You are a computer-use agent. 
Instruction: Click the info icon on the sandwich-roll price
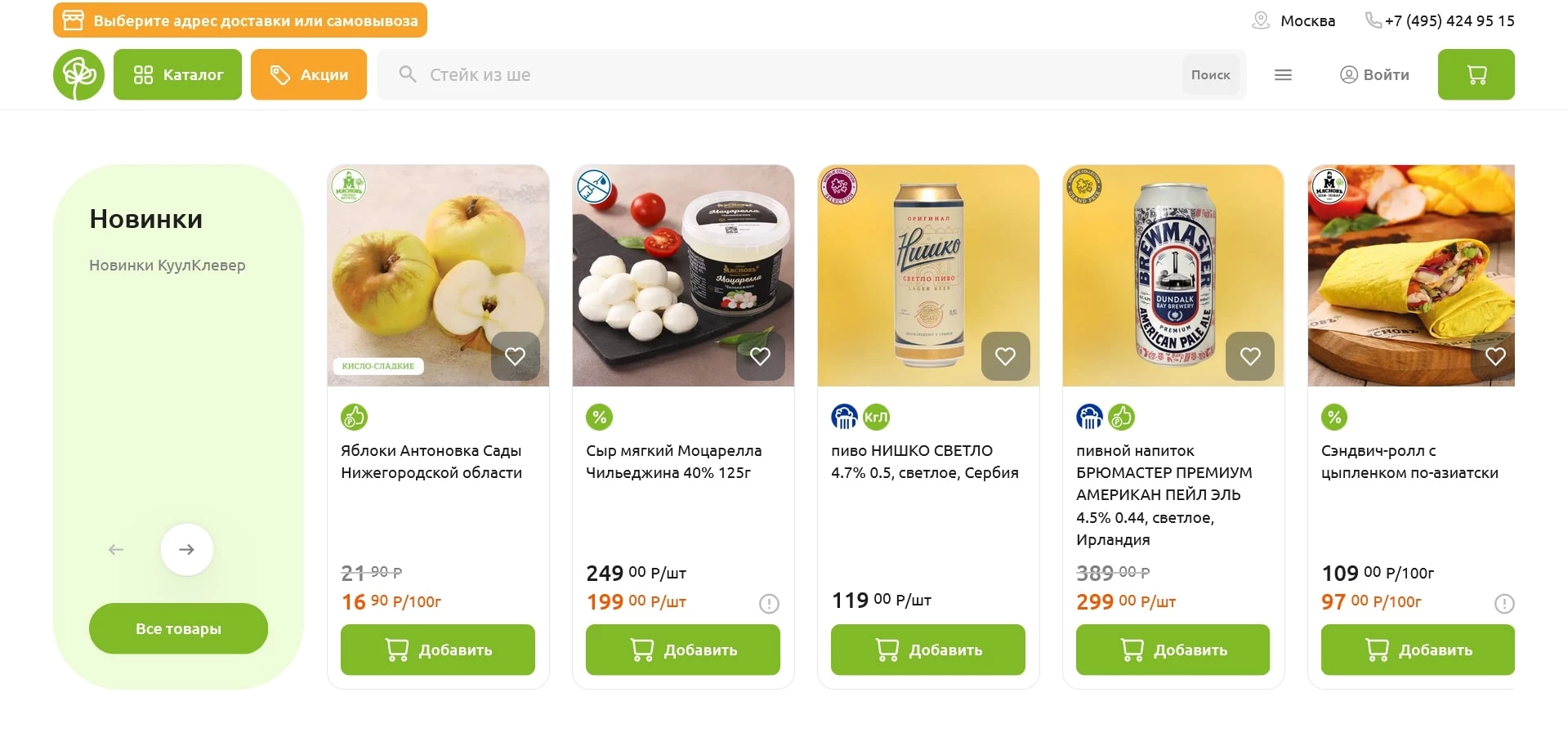coord(1504,604)
